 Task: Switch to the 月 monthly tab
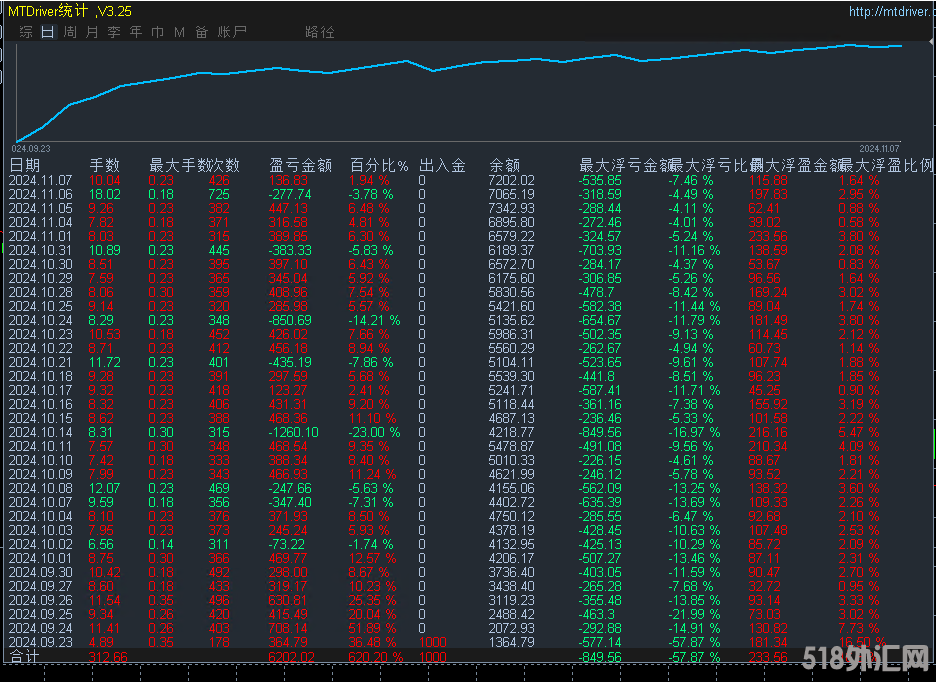click(x=92, y=32)
